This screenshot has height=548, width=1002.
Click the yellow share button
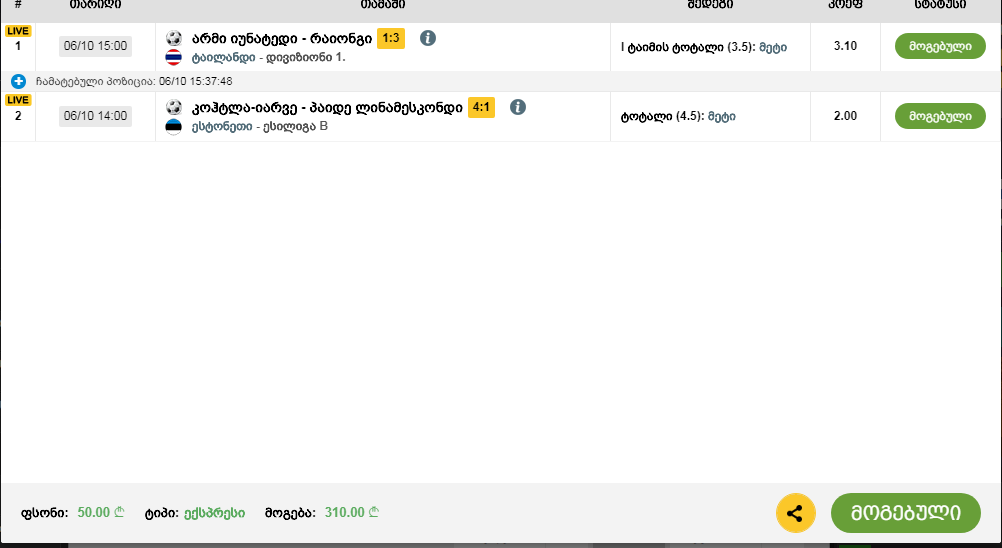[796, 513]
